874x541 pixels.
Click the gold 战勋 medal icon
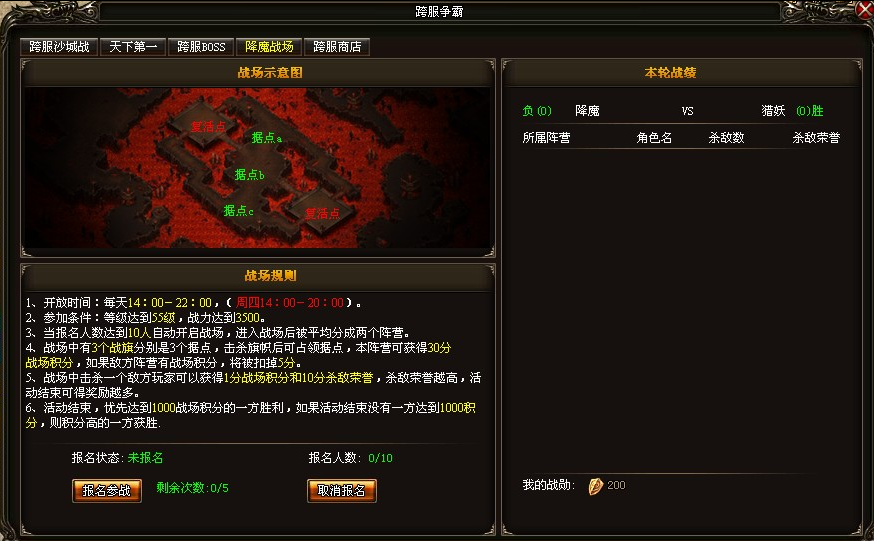click(x=595, y=486)
